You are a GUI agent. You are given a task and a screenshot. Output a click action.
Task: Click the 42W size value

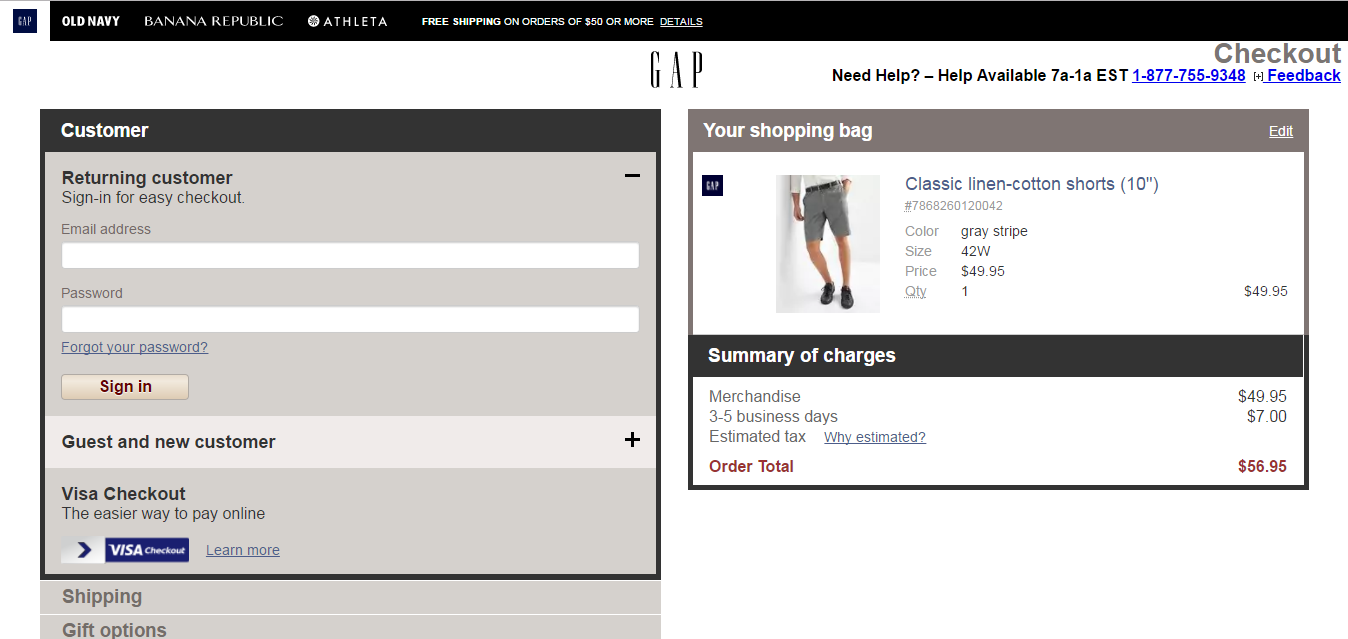(976, 251)
